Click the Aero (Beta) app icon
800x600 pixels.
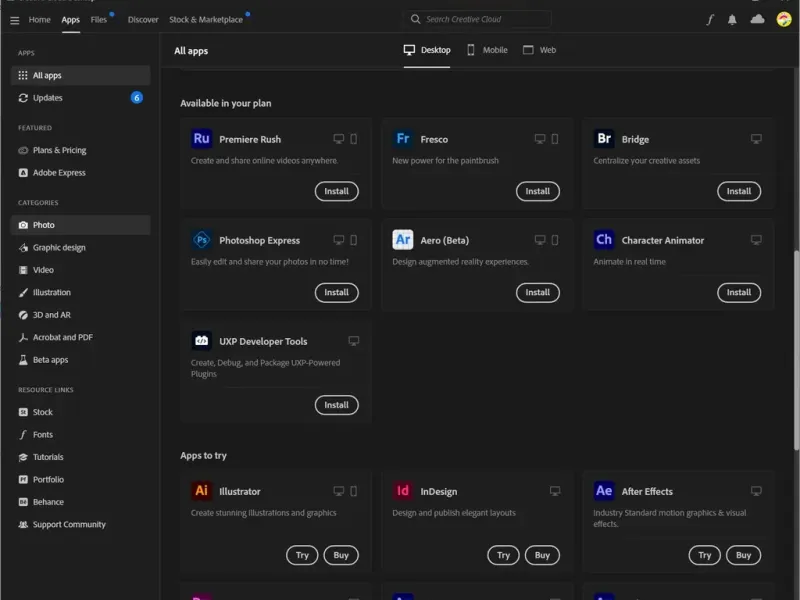[403, 239]
